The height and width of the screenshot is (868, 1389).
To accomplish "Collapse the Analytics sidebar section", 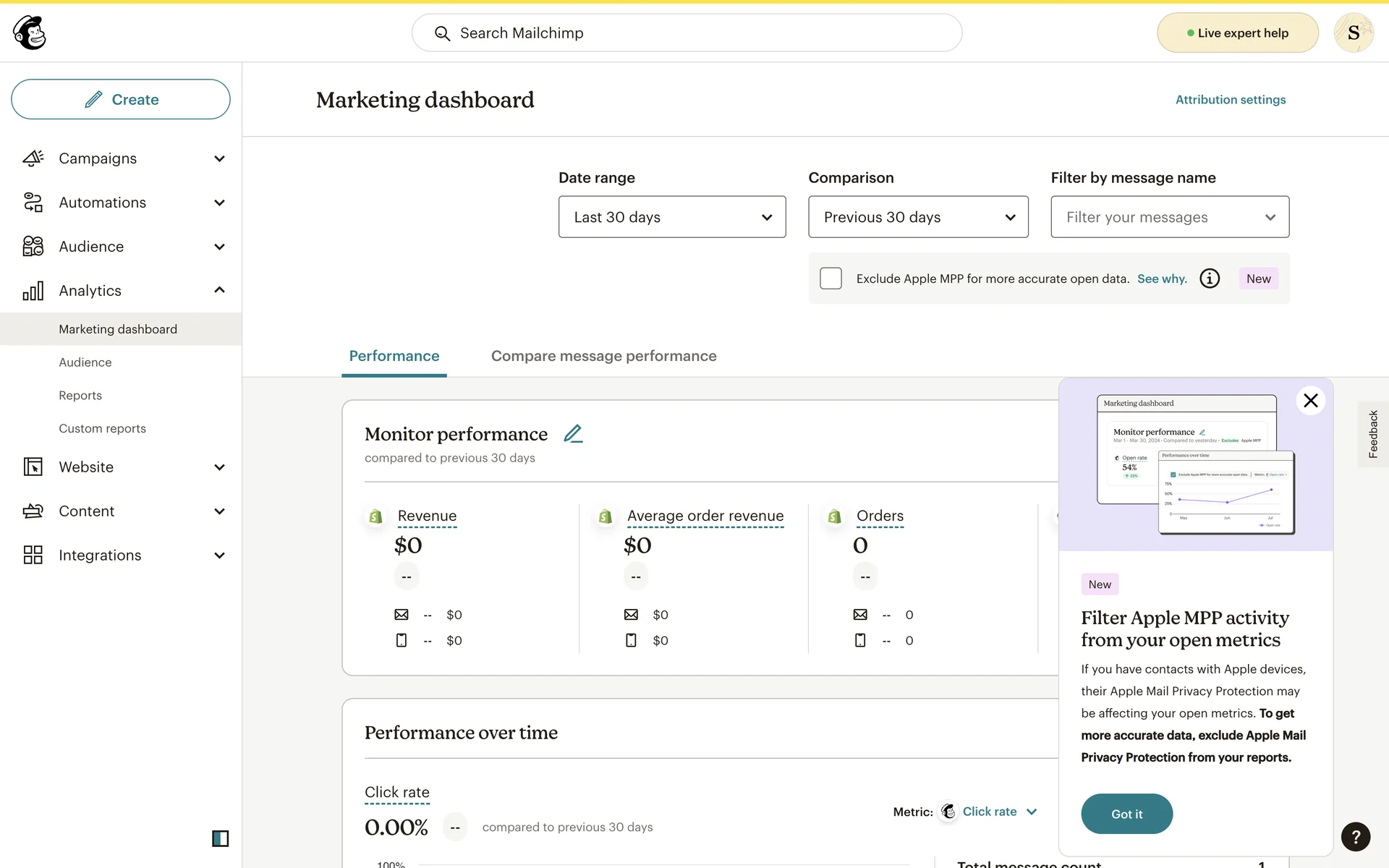I will point(219,290).
